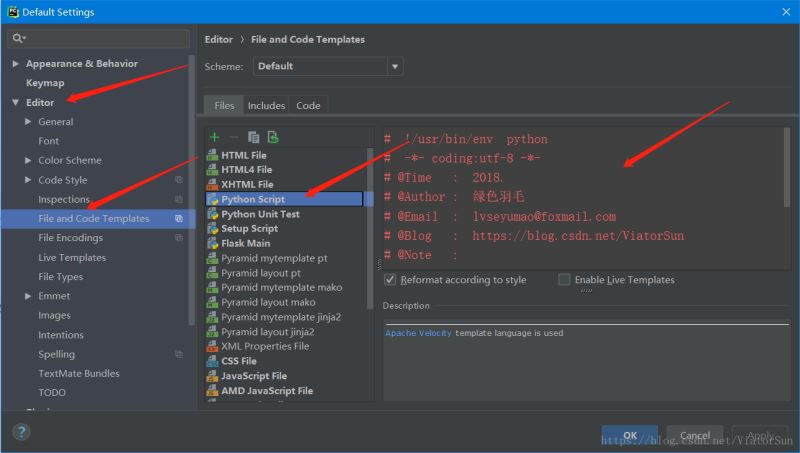Switch to the Code tab
800x453 pixels.
click(308, 105)
